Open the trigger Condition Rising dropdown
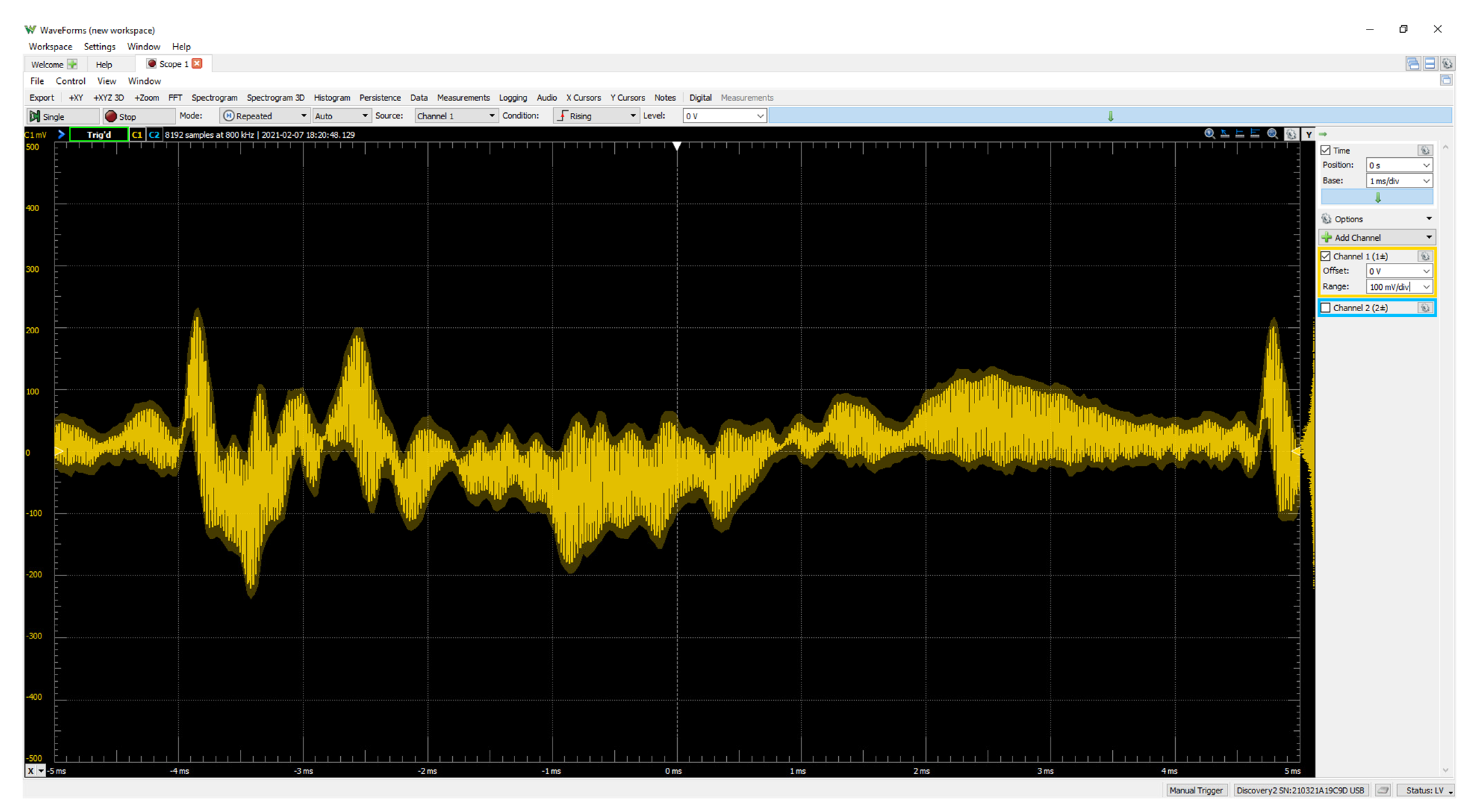This screenshot has height=812, width=1473. pyautogui.click(x=596, y=116)
